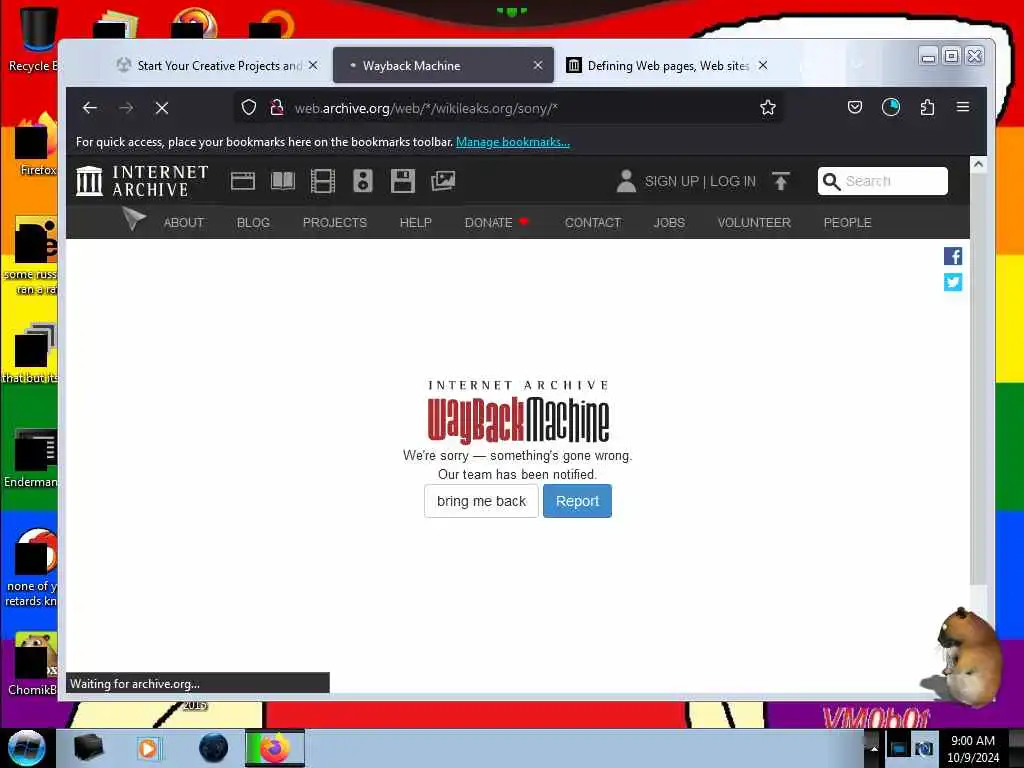Click the Internet Archive logo
This screenshot has width=1024, height=768.
tap(142, 181)
